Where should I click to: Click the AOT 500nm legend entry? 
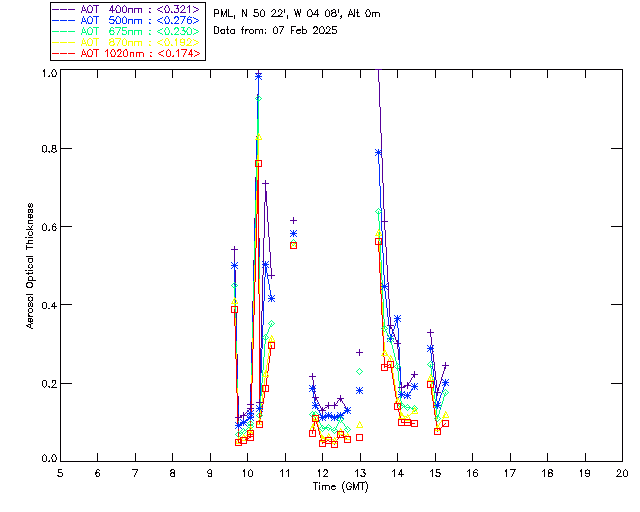coord(127,20)
